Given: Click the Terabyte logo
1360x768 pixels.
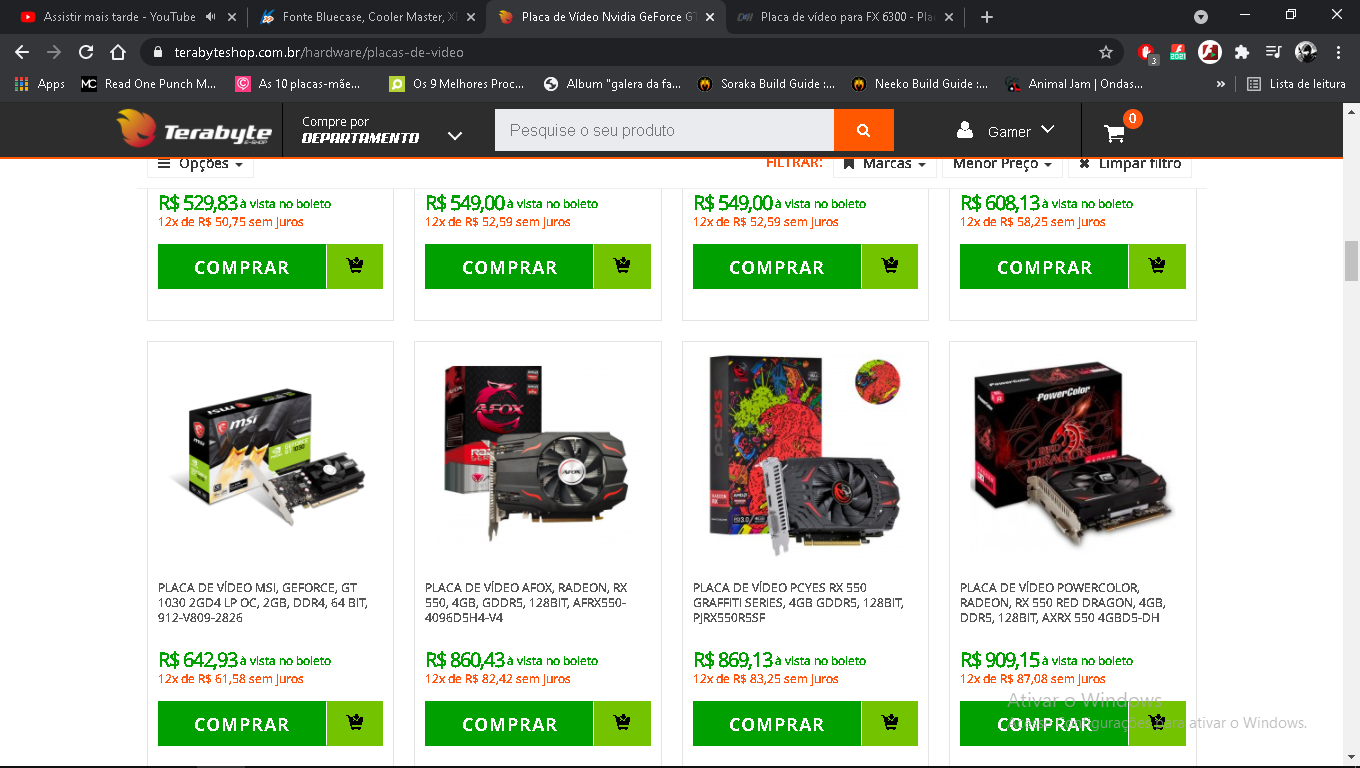Looking at the screenshot, I should [x=194, y=130].
